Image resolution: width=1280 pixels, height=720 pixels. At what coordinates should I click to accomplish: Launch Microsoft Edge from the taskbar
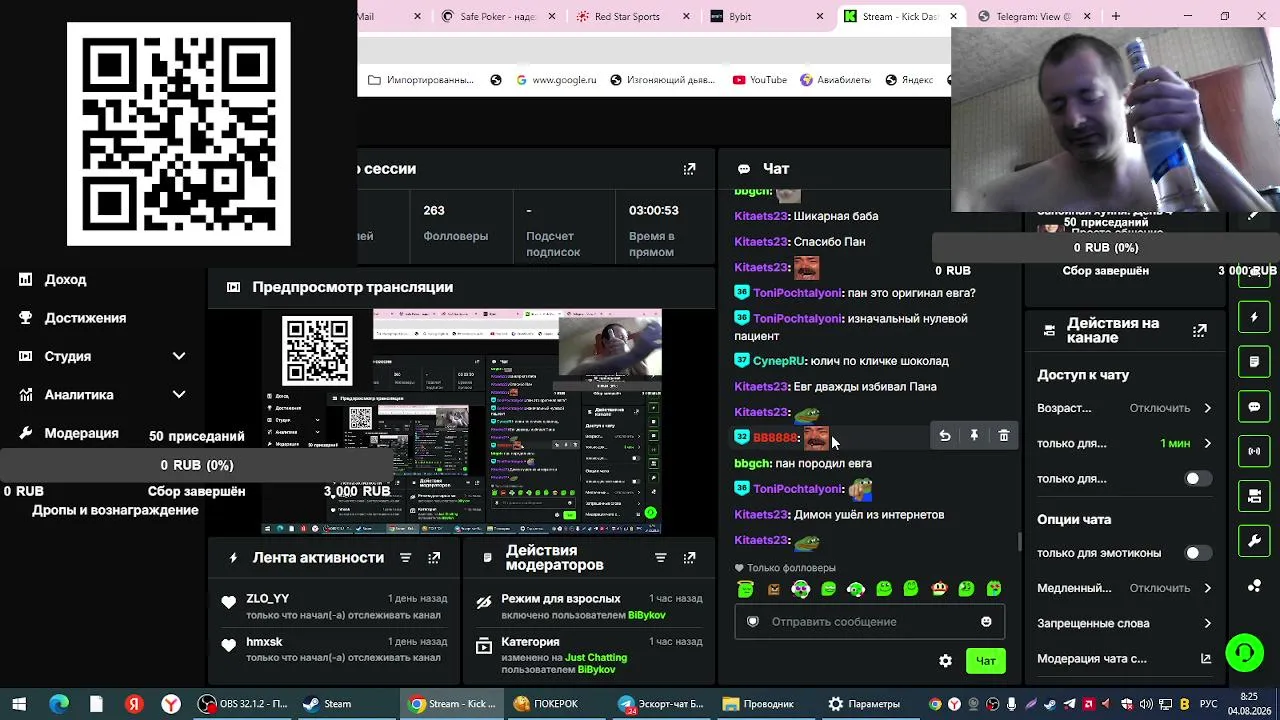(58, 704)
